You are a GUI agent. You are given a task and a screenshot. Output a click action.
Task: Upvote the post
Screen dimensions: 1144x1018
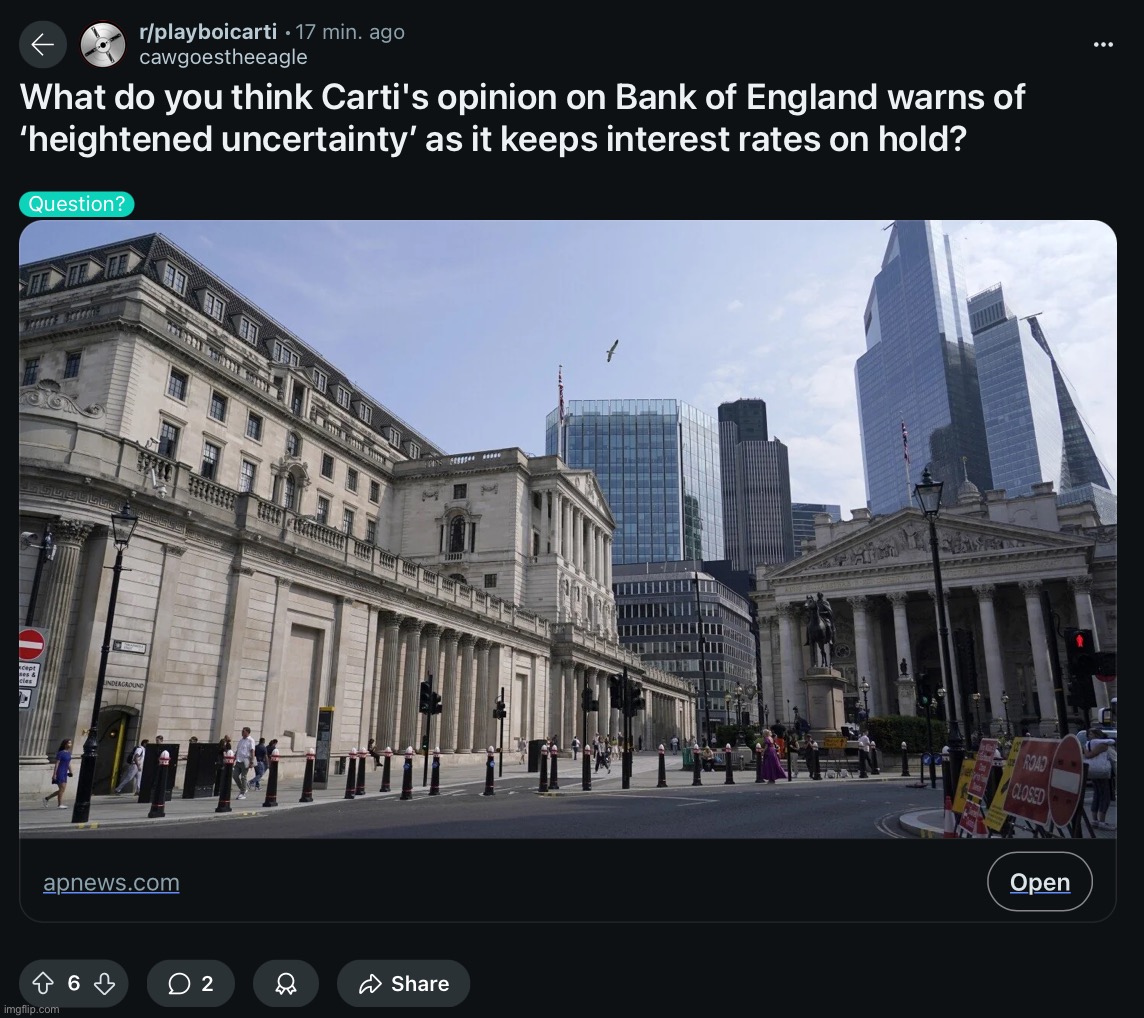(x=44, y=983)
